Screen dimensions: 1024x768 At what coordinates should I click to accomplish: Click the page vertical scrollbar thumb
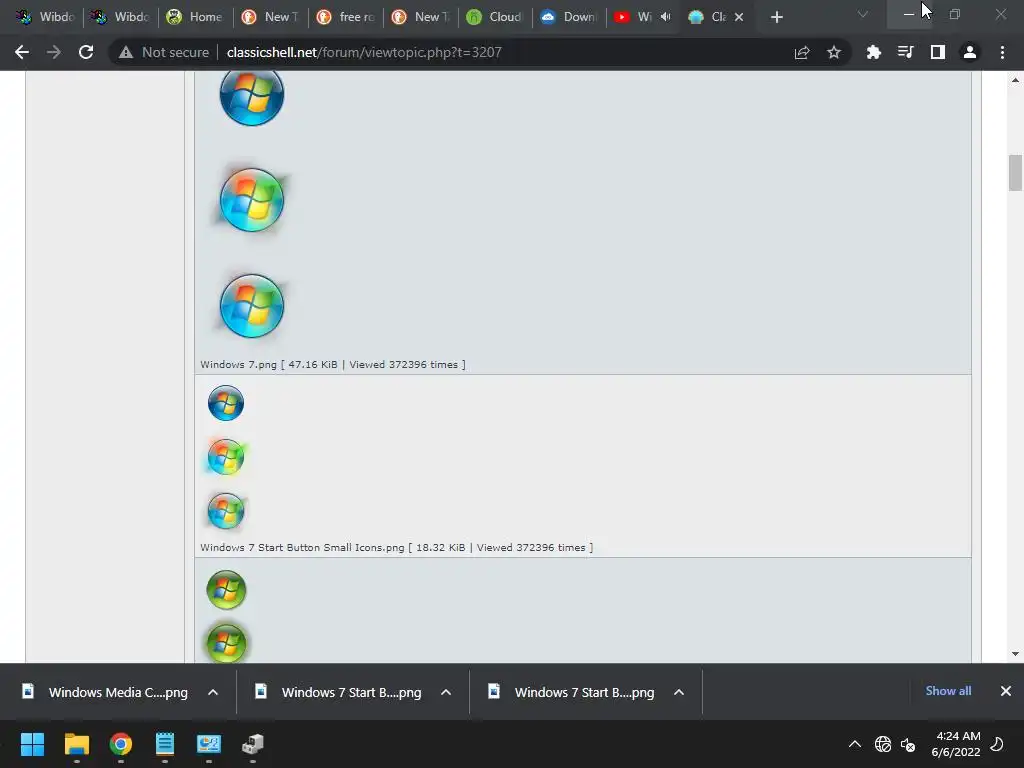click(1015, 172)
